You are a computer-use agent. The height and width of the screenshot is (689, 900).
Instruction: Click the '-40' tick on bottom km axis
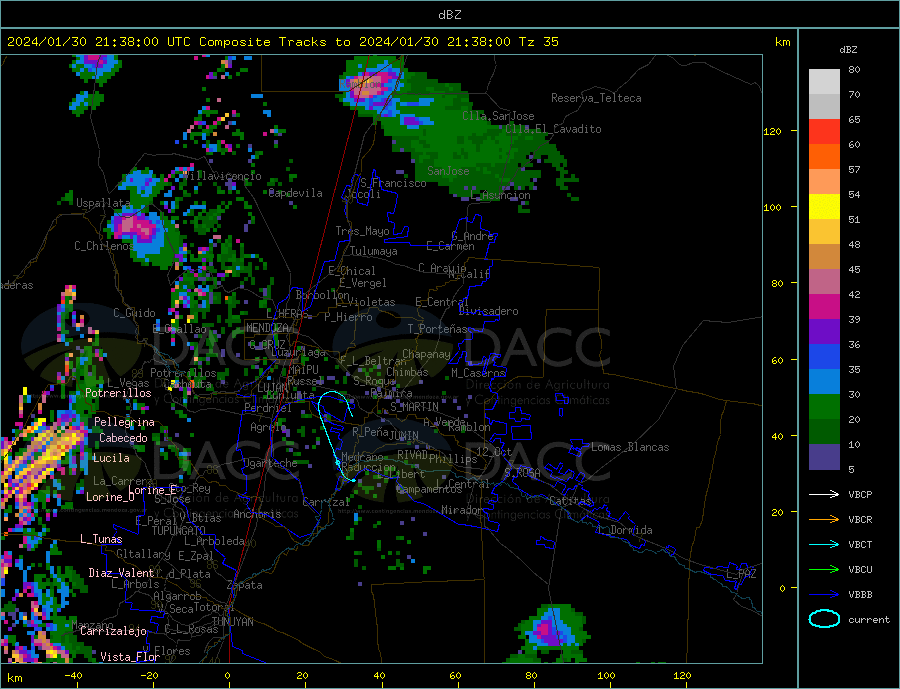click(73, 675)
